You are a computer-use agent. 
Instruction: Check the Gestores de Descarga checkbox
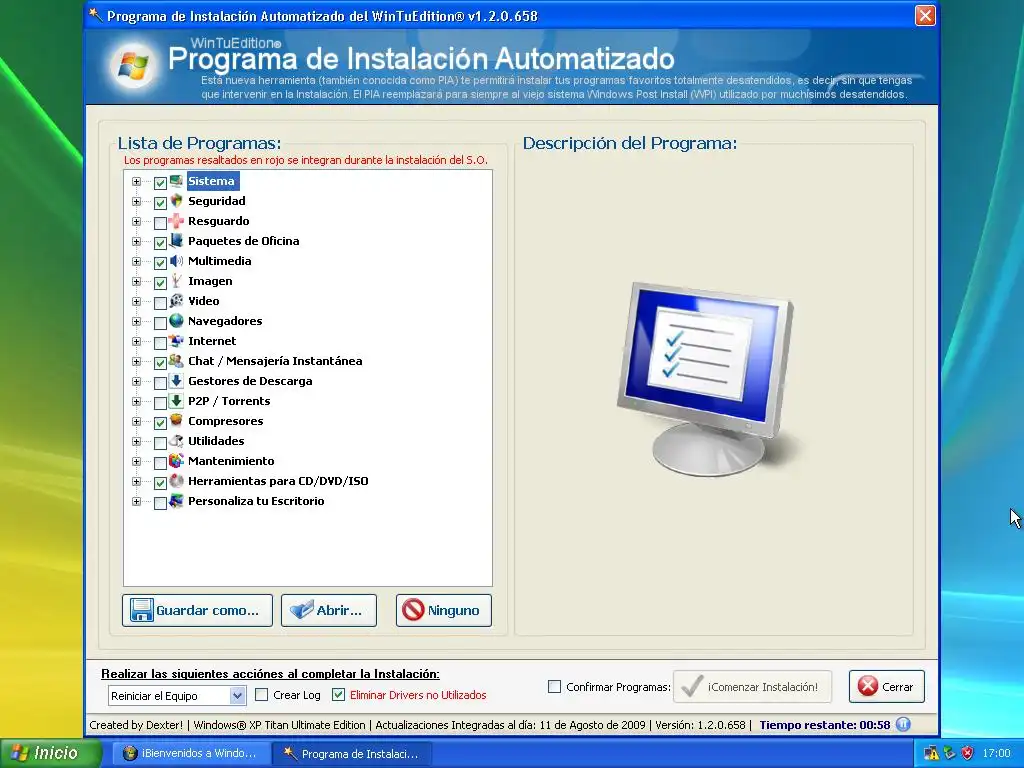tap(160, 383)
